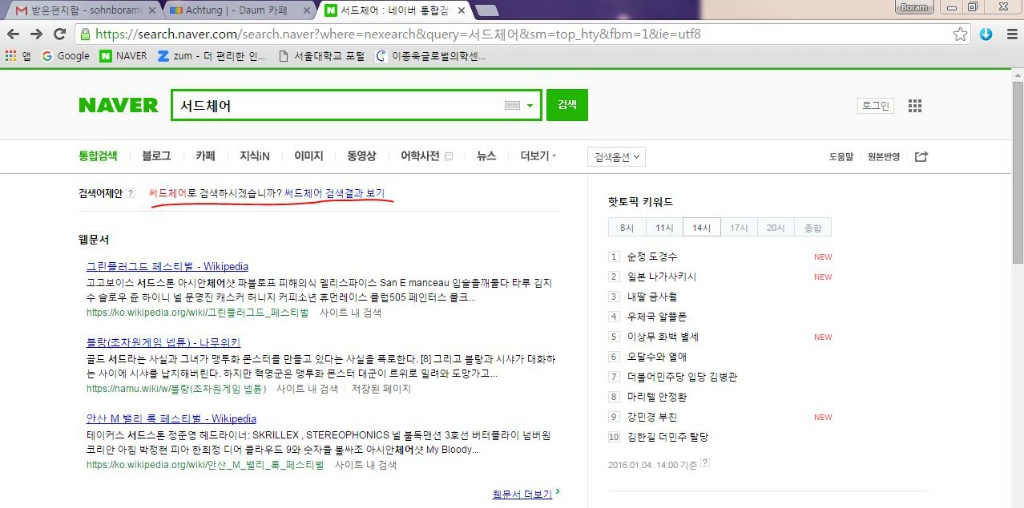Viewport: 1024px width, 508px height.
Task: Open the Chrome hamburger menu
Action: 1012,35
